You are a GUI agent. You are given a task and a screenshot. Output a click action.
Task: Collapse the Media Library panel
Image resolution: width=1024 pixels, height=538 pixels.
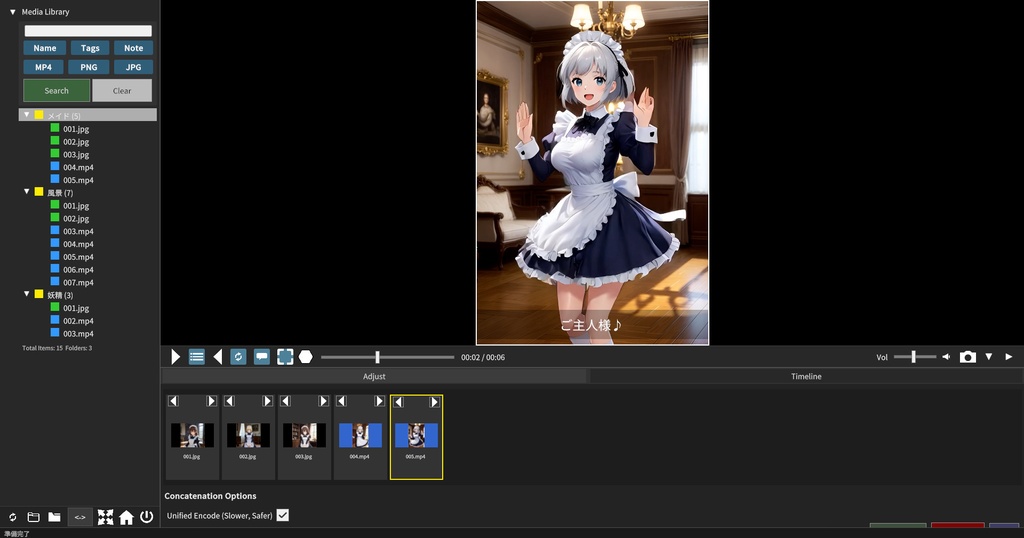tap(12, 12)
